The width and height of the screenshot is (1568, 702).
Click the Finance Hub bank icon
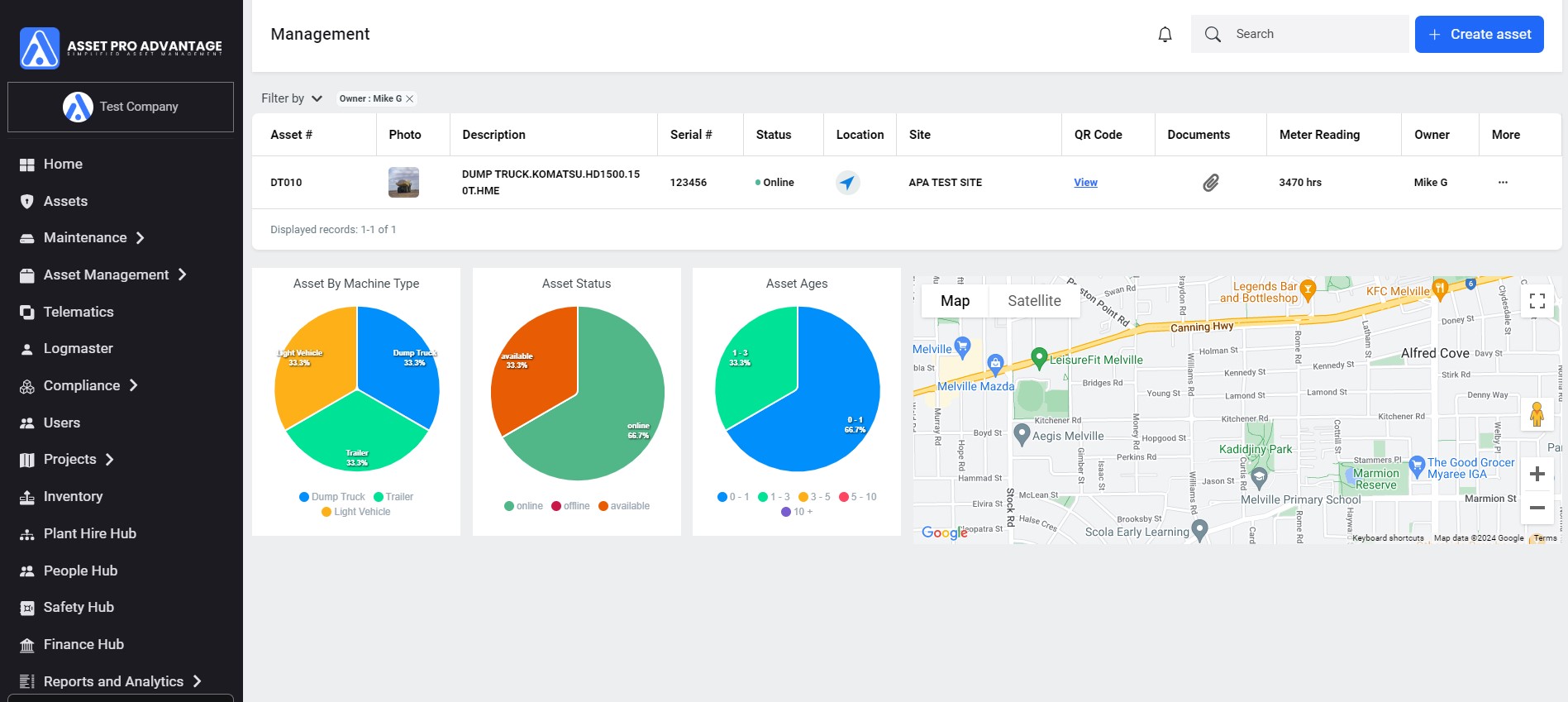pyautogui.click(x=27, y=645)
